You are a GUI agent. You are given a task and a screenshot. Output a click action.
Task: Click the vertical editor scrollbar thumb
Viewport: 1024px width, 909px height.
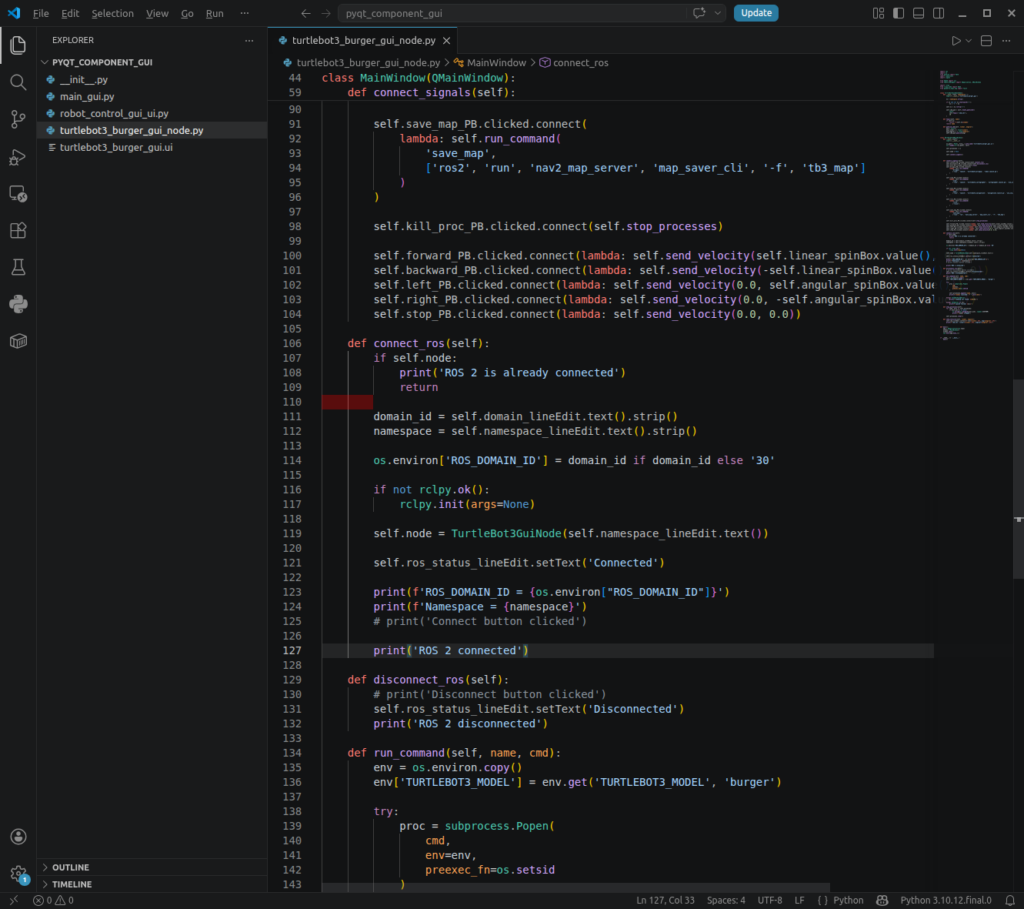coord(1018,479)
